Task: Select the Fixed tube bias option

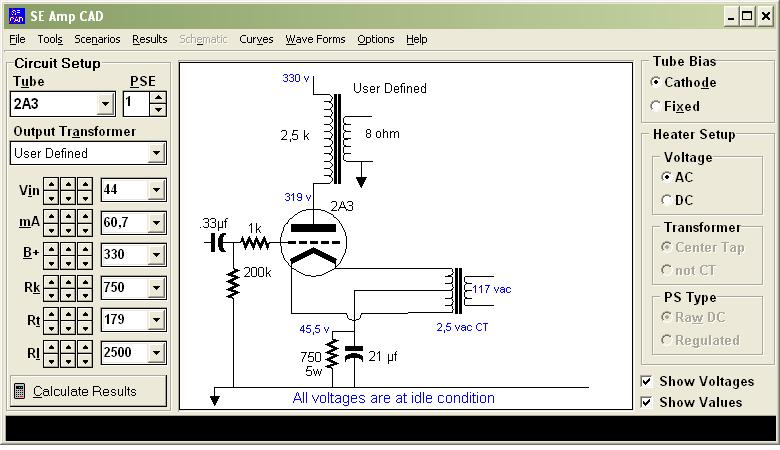Action: (656, 106)
